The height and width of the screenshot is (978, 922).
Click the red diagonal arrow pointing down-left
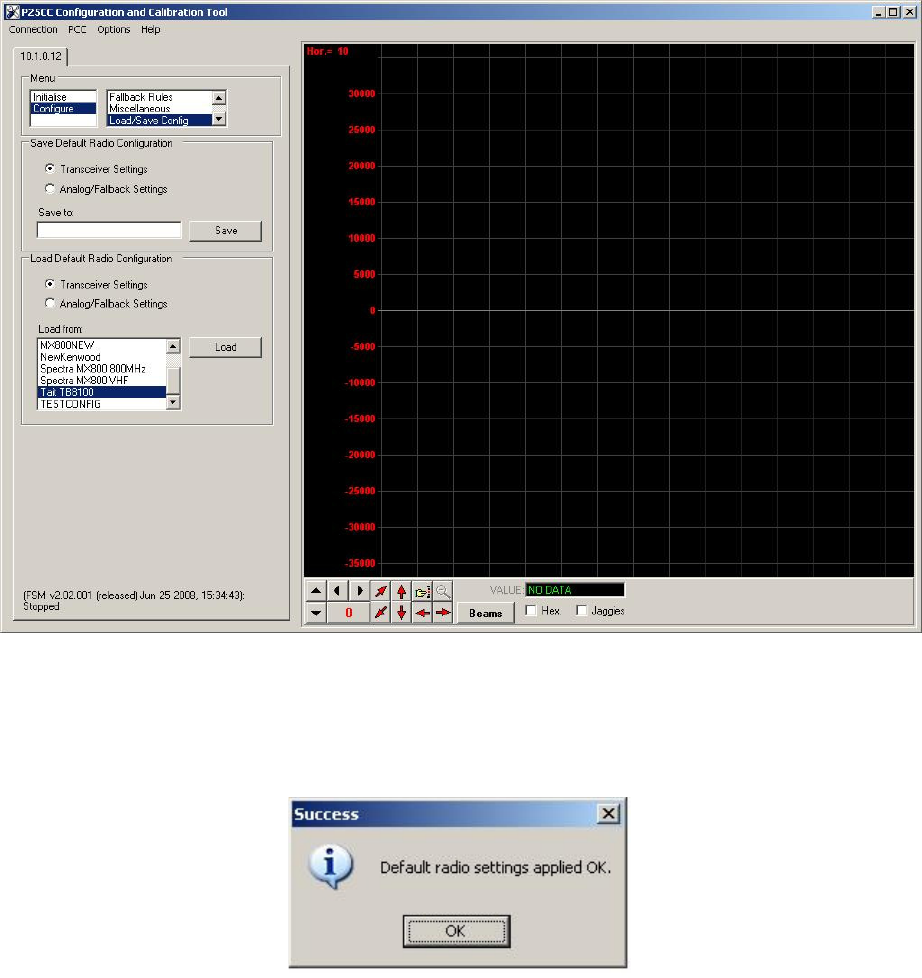(381, 612)
